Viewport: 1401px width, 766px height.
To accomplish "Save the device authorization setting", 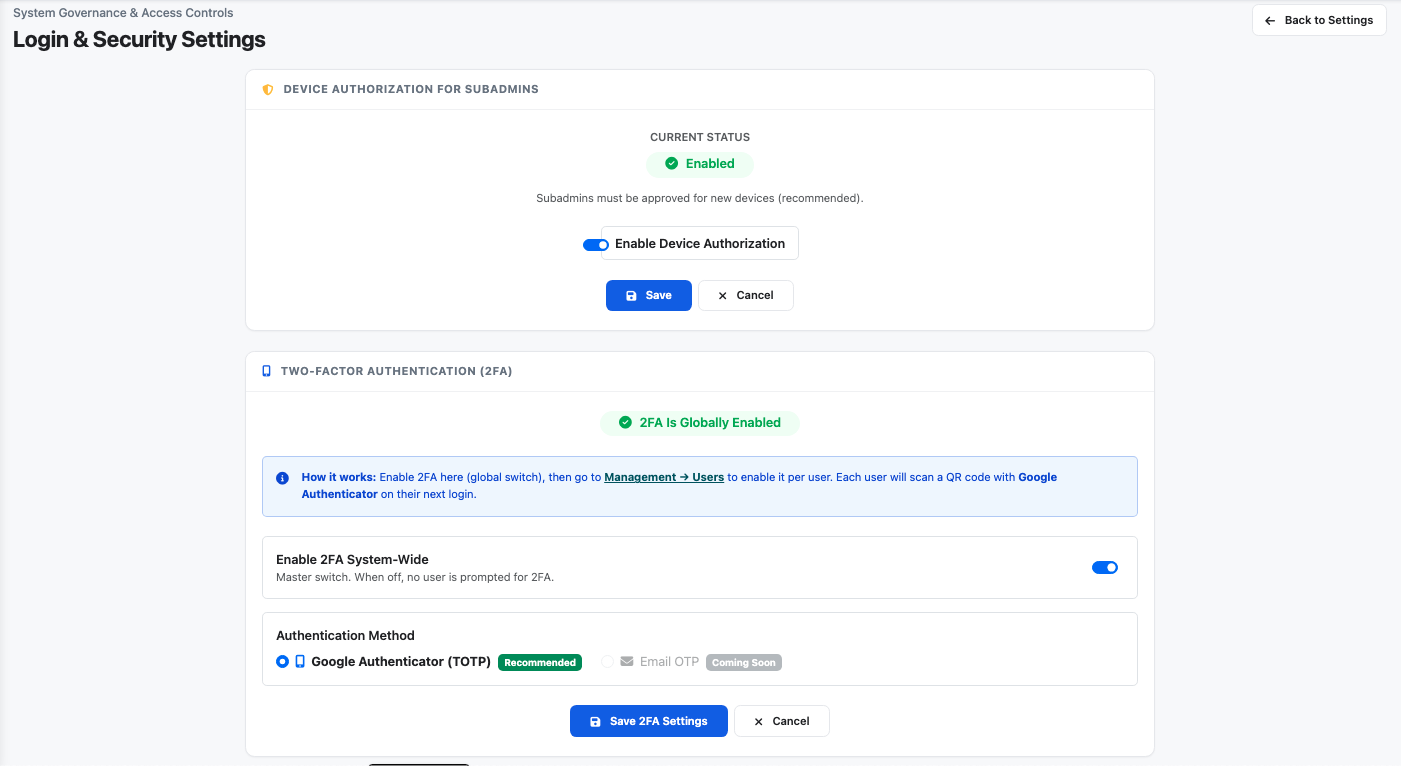I will pyautogui.click(x=649, y=295).
